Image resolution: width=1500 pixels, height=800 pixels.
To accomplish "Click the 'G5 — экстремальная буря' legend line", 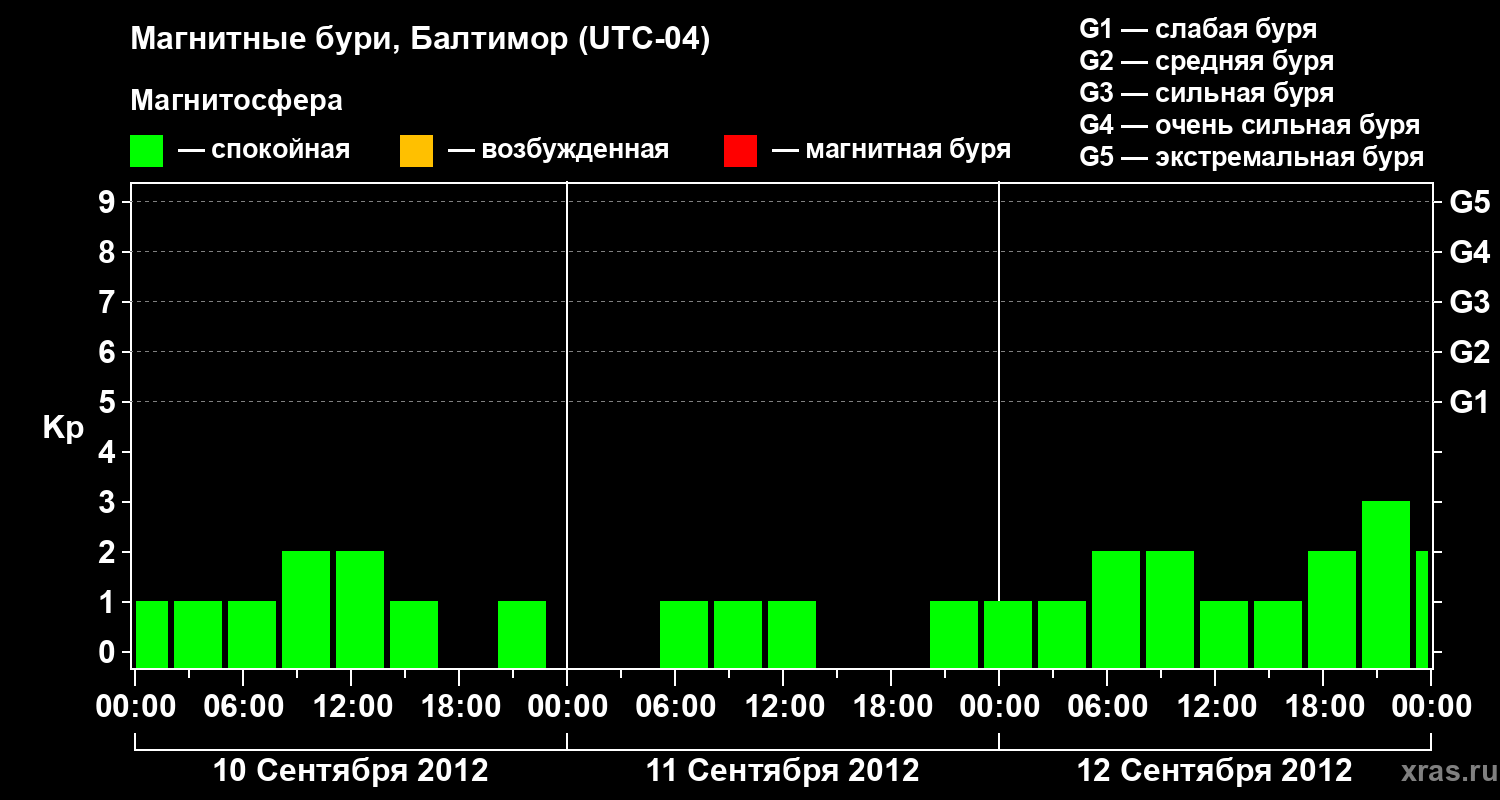I will pyautogui.click(x=1251, y=157).
